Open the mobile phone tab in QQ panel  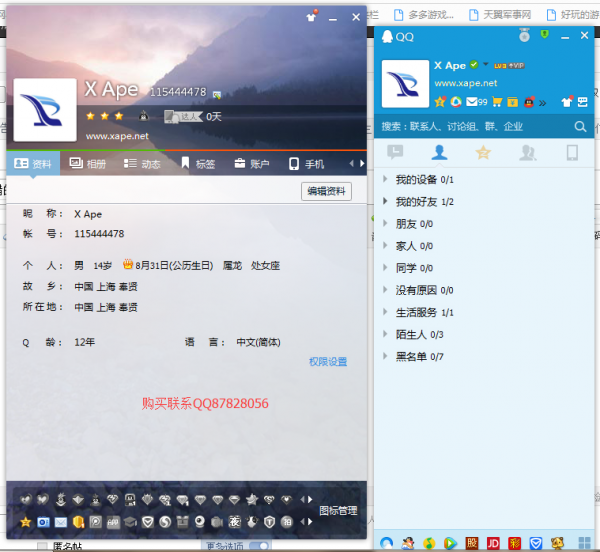(x=572, y=152)
